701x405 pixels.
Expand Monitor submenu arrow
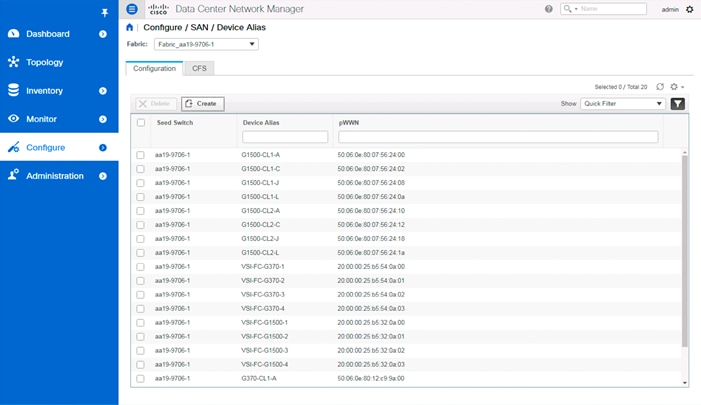coord(103,119)
